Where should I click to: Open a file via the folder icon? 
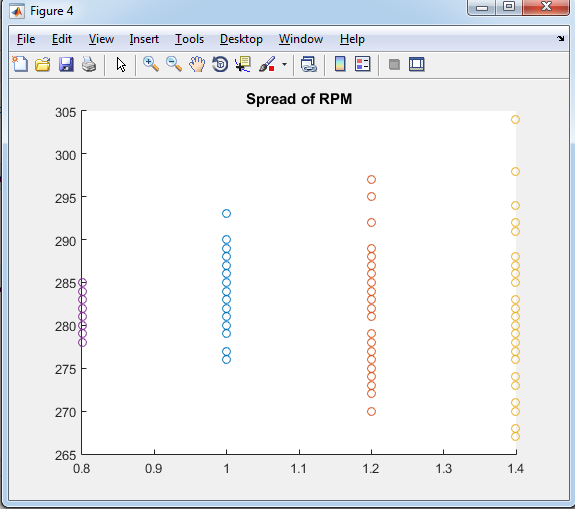(43, 65)
